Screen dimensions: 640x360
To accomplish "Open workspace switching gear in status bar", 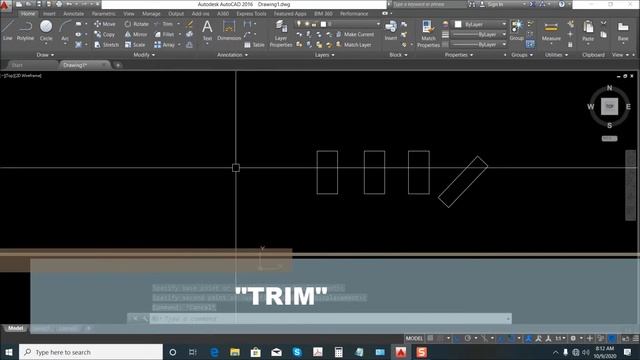I will click(x=573, y=338).
